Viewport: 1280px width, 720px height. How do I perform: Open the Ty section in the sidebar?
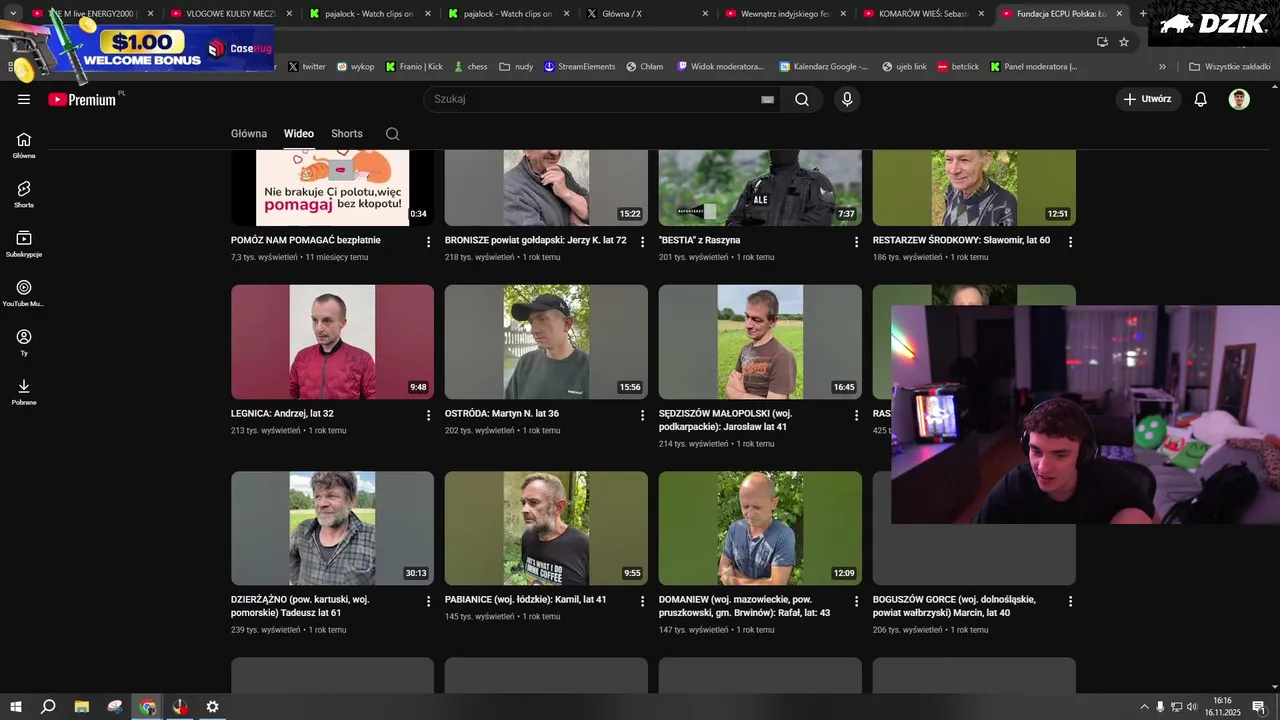pyautogui.click(x=24, y=342)
